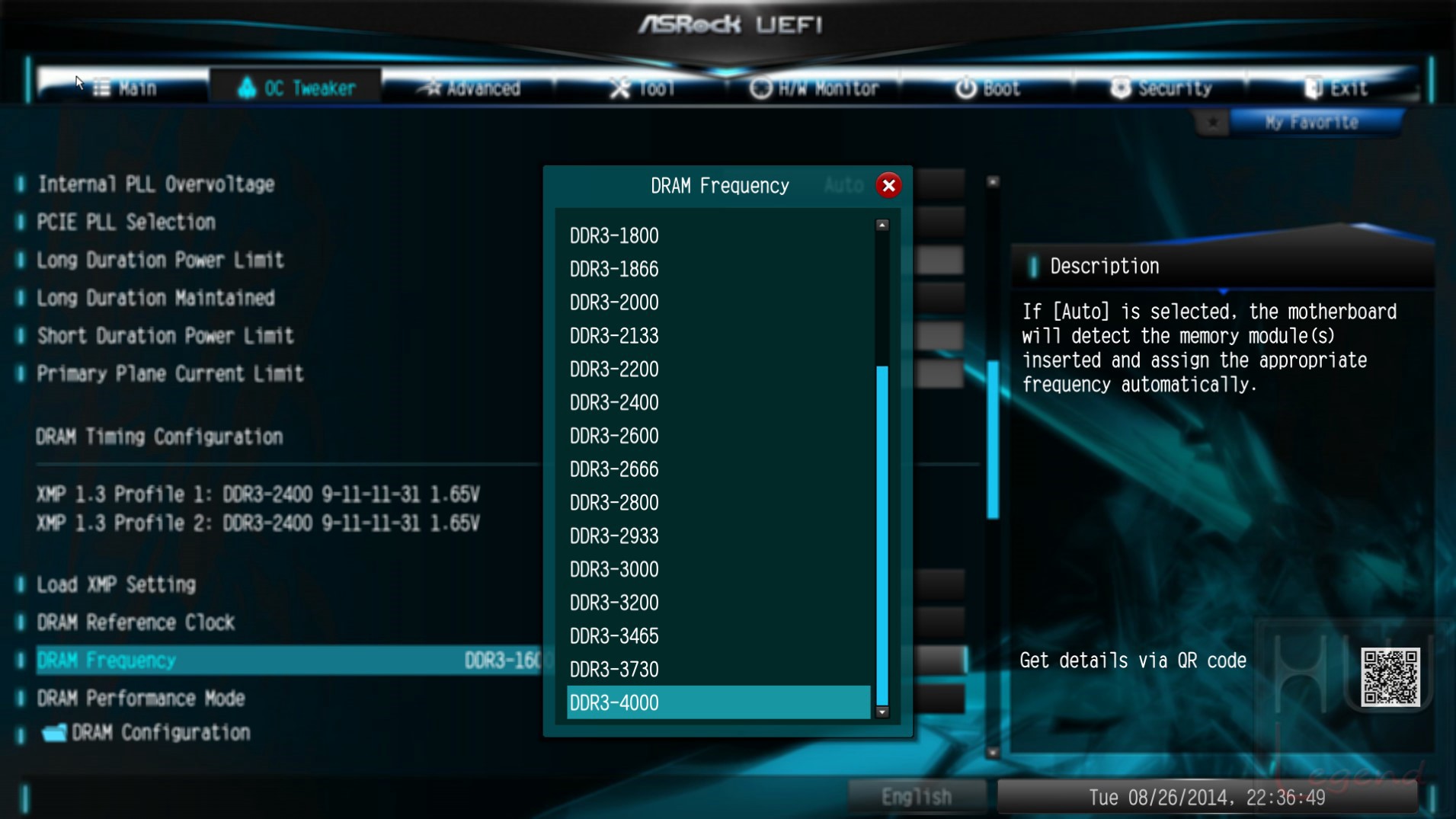Click the QR code image

[1390, 677]
